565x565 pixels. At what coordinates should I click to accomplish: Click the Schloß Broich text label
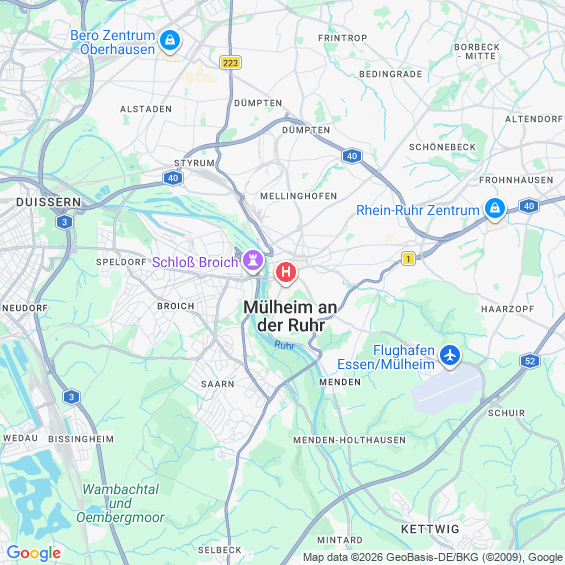195,262
